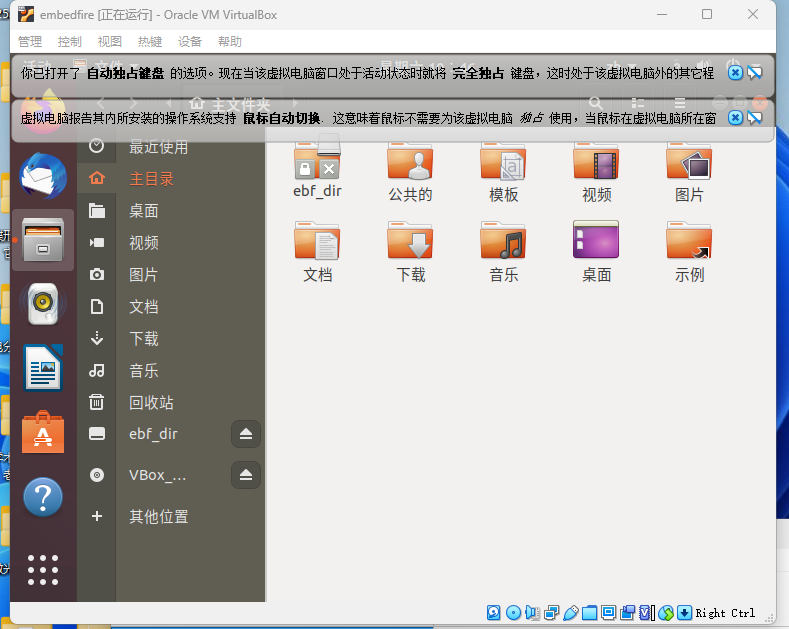Click the display status icon
789x629 pixels.
(608, 612)
